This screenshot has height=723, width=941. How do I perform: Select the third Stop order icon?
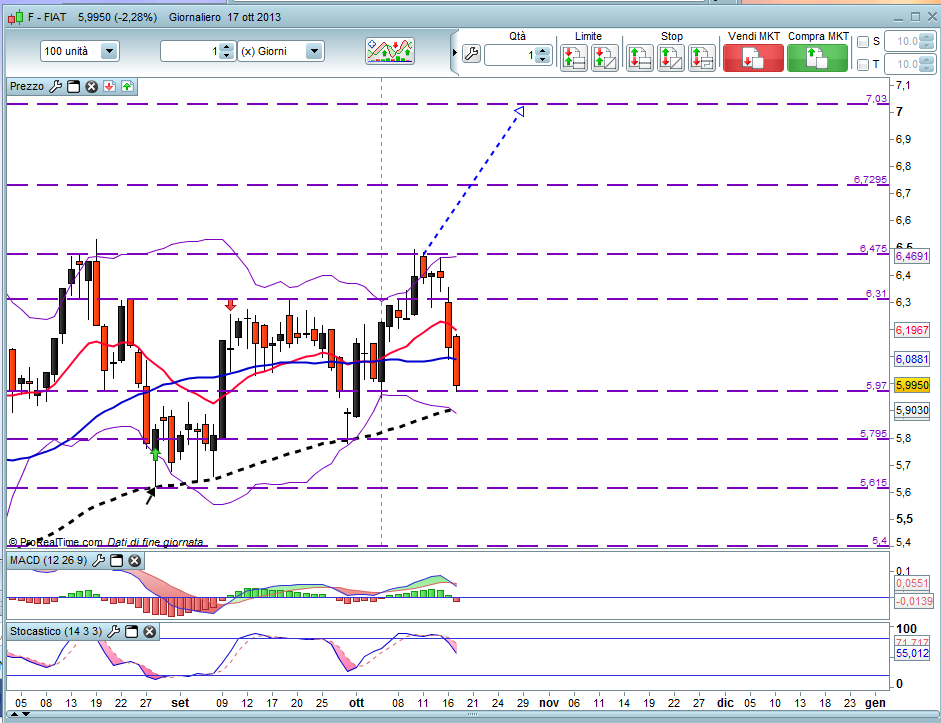pyautogui.click(x=702, y=58)
